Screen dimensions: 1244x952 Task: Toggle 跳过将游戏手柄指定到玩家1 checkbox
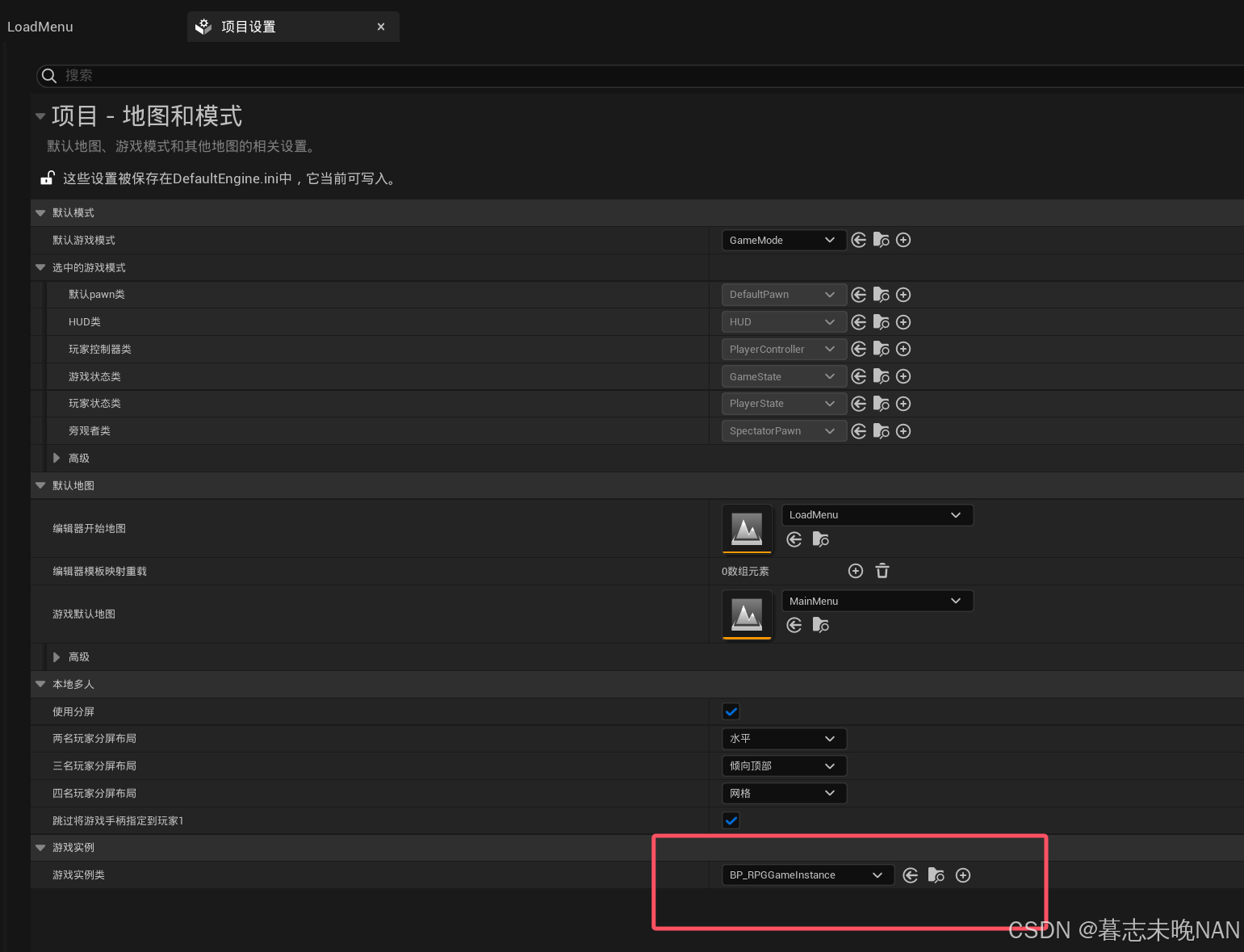731,820
